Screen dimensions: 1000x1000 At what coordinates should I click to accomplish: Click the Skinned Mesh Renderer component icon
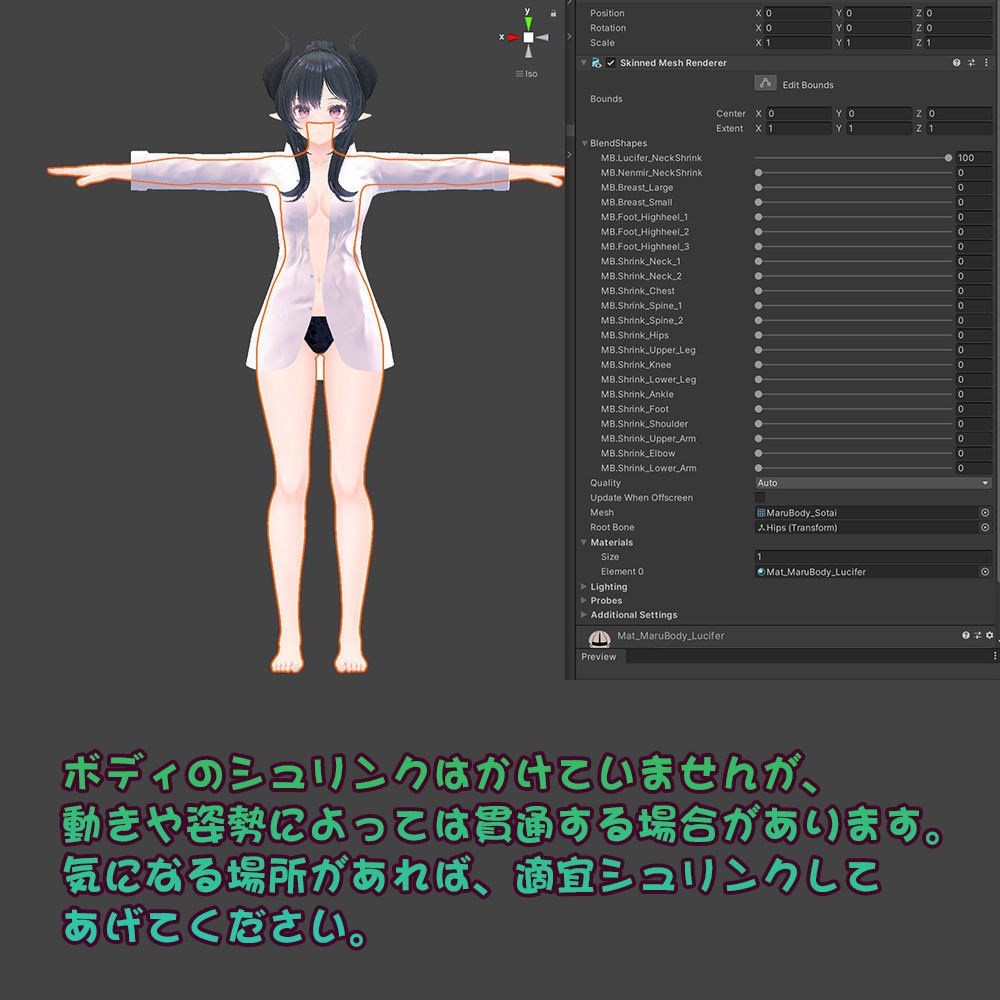point(596,62)
